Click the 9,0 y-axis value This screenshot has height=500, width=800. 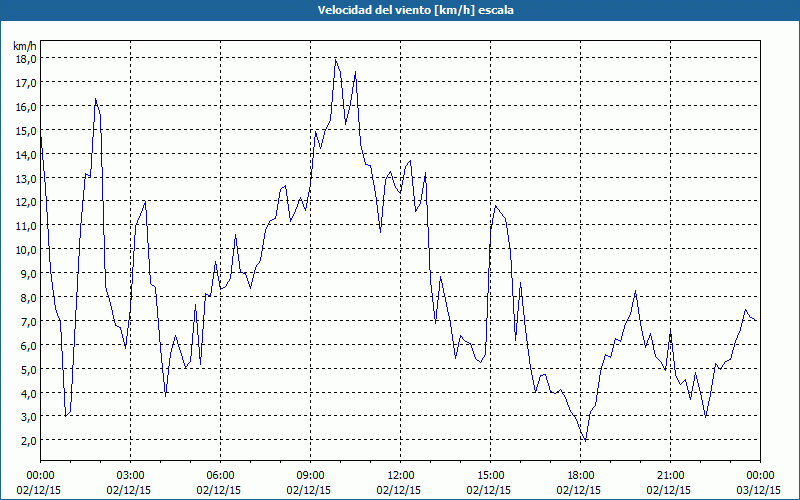coord(29,274)
